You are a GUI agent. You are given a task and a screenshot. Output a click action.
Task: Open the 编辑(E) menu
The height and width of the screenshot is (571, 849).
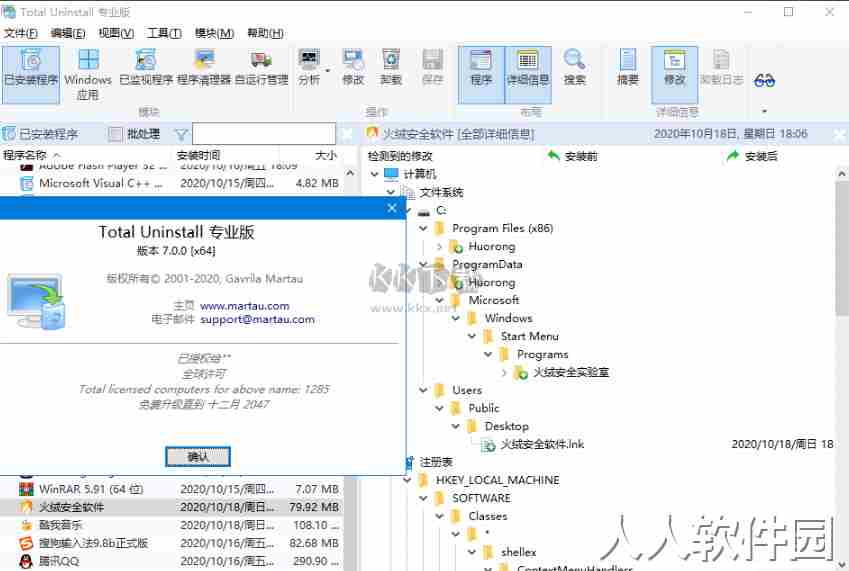(68, 33)
